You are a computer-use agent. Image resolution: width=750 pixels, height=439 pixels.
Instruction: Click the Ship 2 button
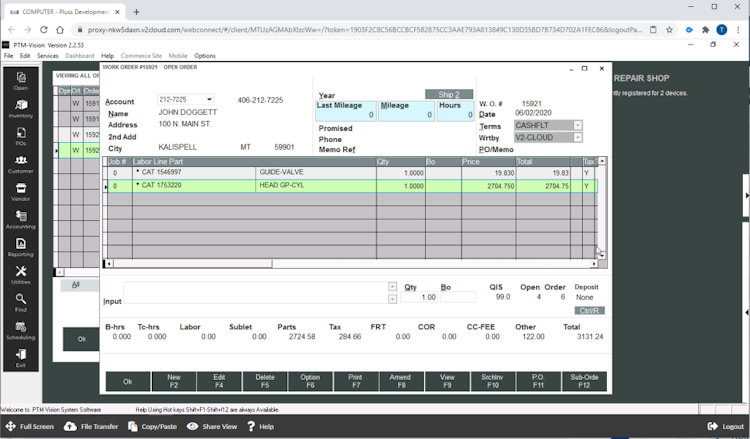click(x=449, y=94)
